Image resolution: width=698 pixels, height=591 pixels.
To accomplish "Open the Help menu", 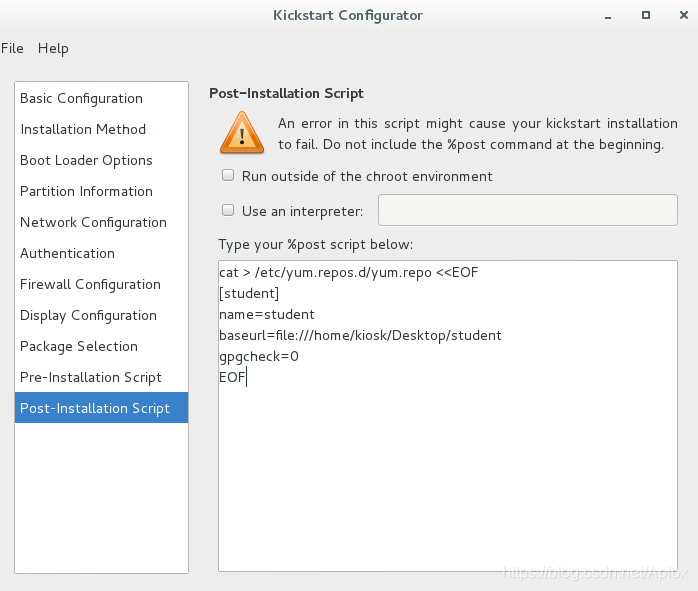I will [x=53, y=48].
